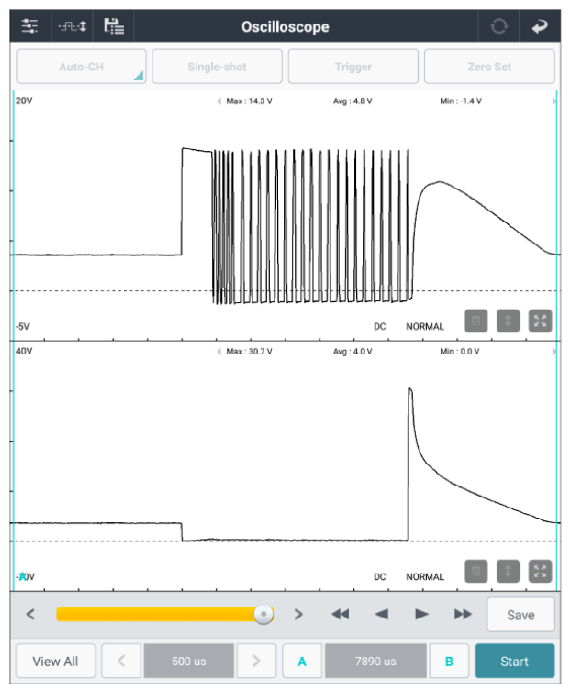The width and height of the screenshot is (571, 693).
Task: Click the Max 14.3 V reading
Action: tap(249, 101)
